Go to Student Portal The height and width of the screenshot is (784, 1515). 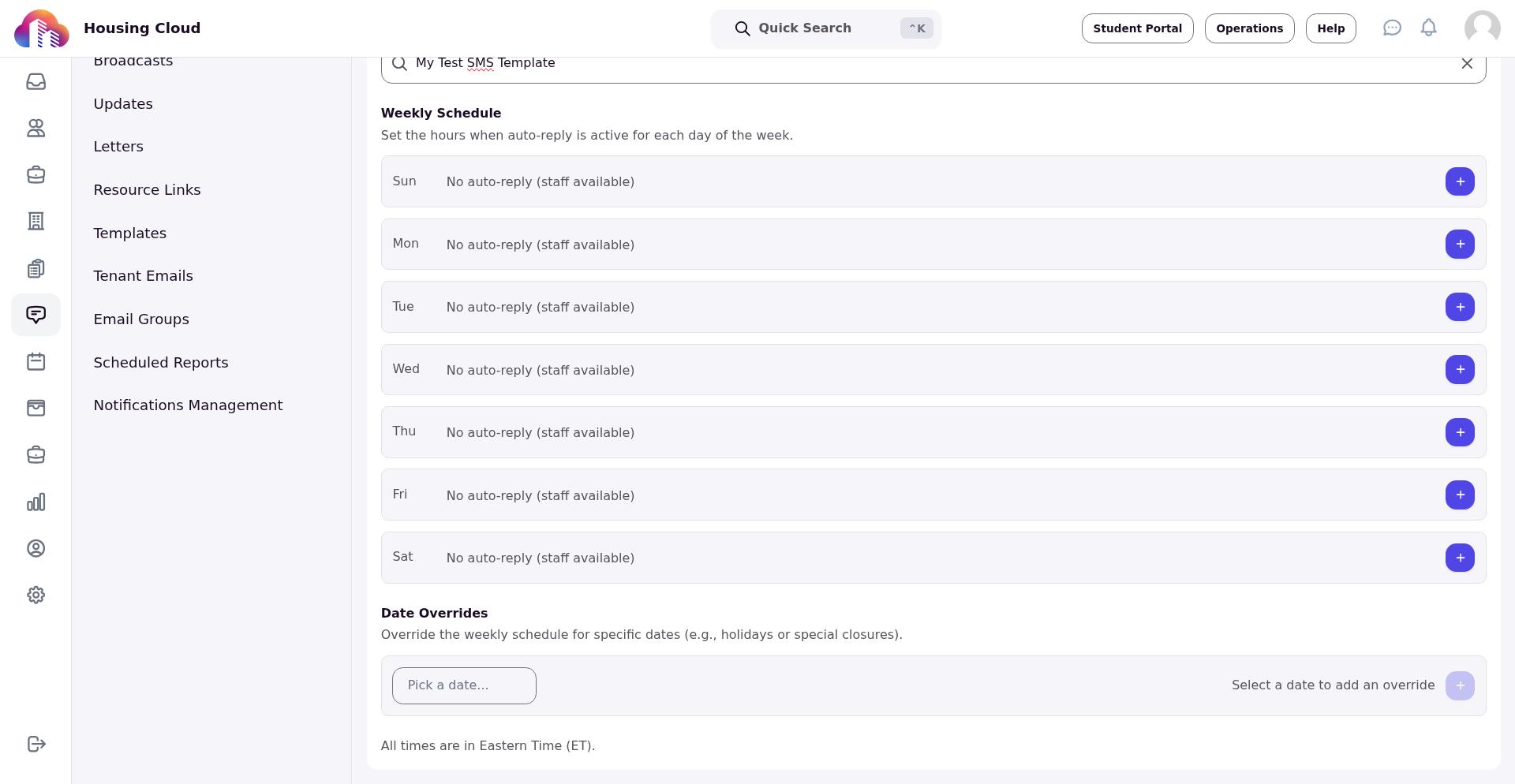[x=1137, y=28]
